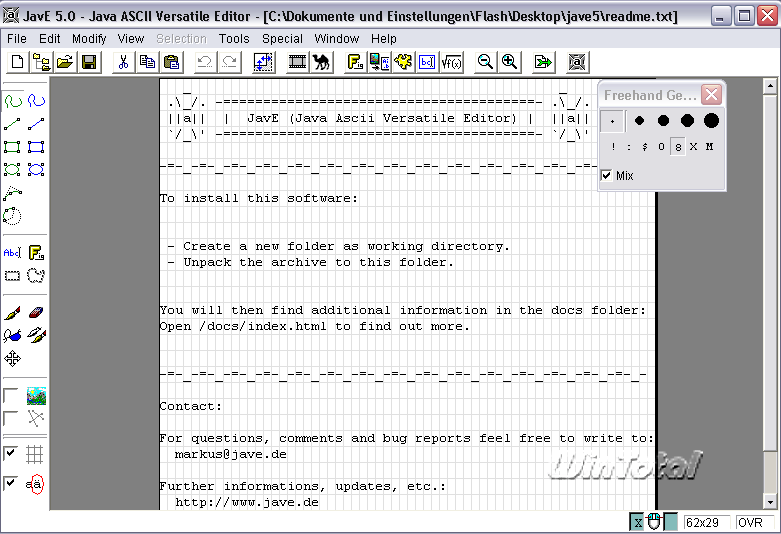Image resolution: width=781 pixels, height=534 pixels.
Task: Select the dotted circle clock tool
Action: coord(13,216)
